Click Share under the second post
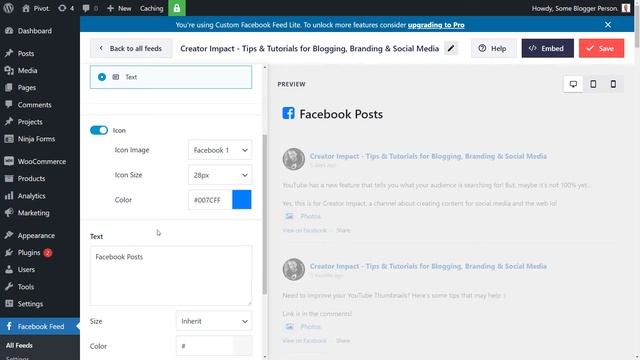 [x=343, y=340]
